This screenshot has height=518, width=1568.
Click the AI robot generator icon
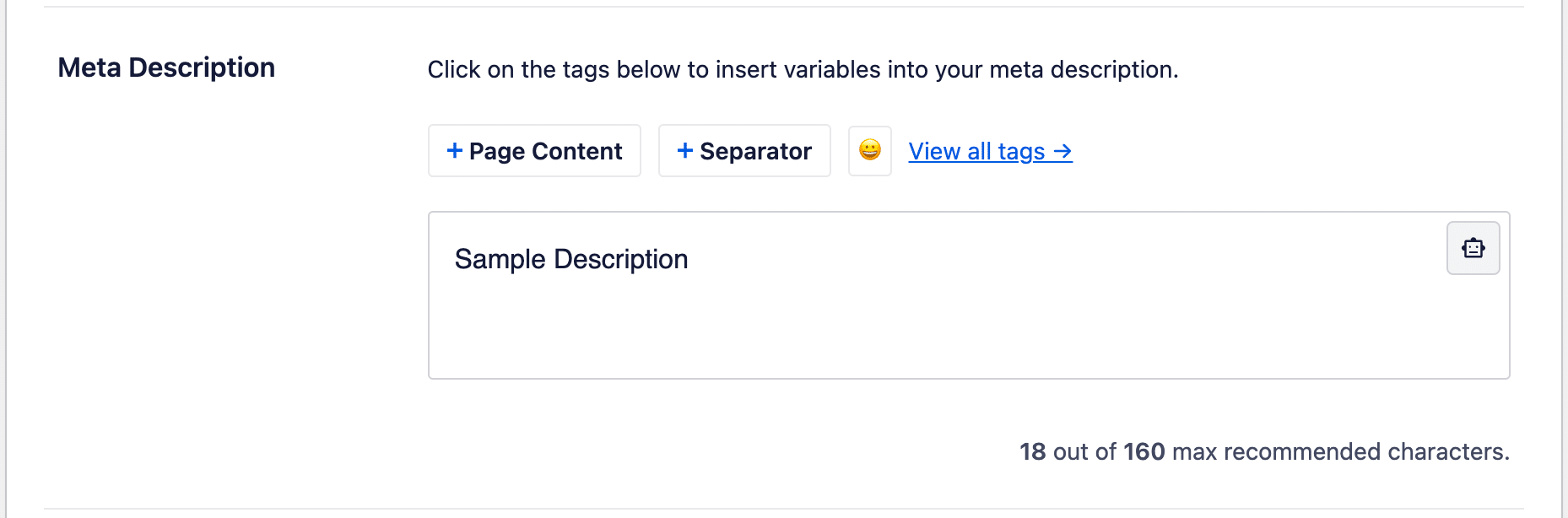click(1473, 248)
